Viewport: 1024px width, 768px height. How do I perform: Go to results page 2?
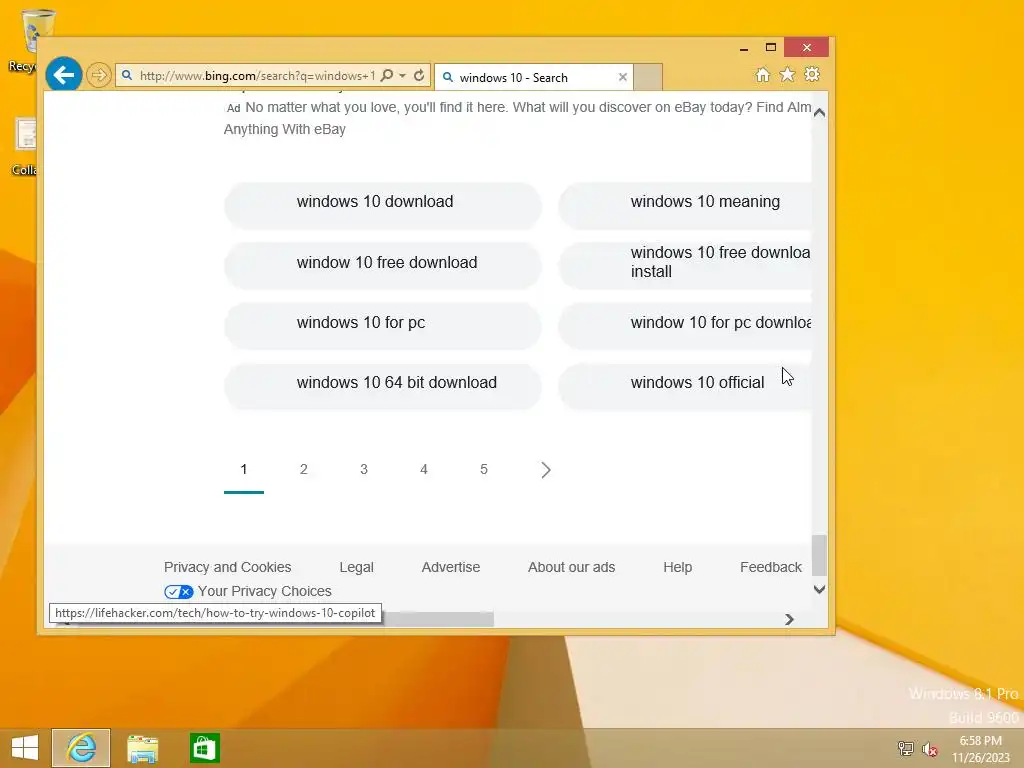(304, 470)
